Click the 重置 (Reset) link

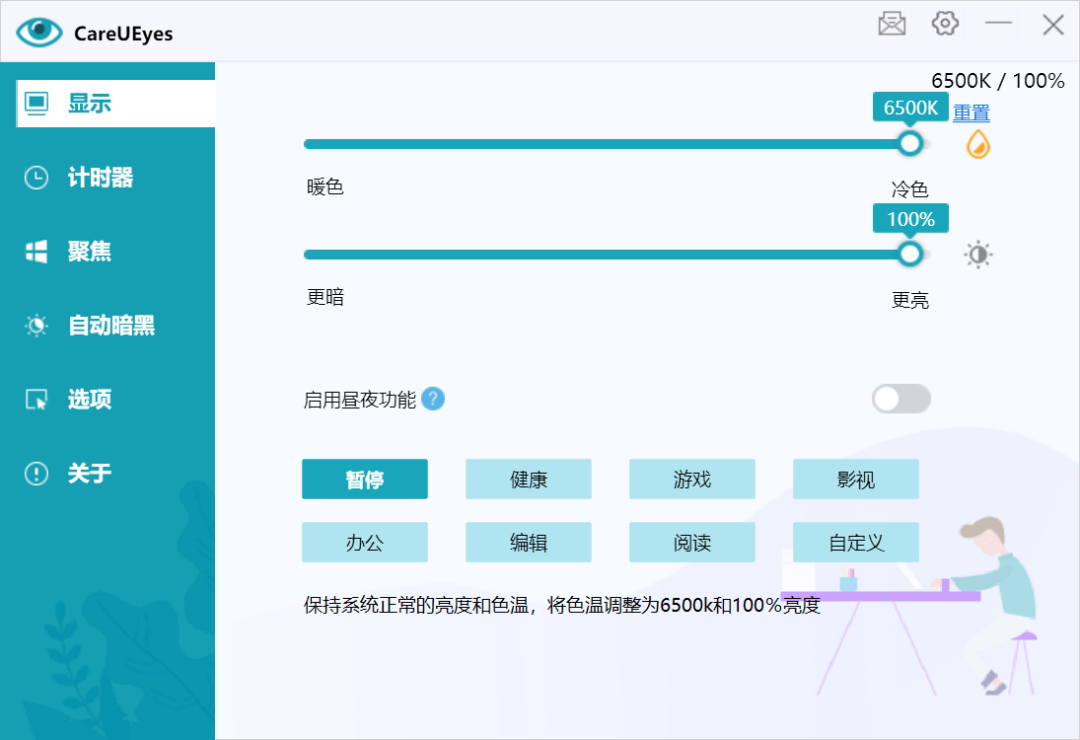pyautogui.click(x=971, y=113)
